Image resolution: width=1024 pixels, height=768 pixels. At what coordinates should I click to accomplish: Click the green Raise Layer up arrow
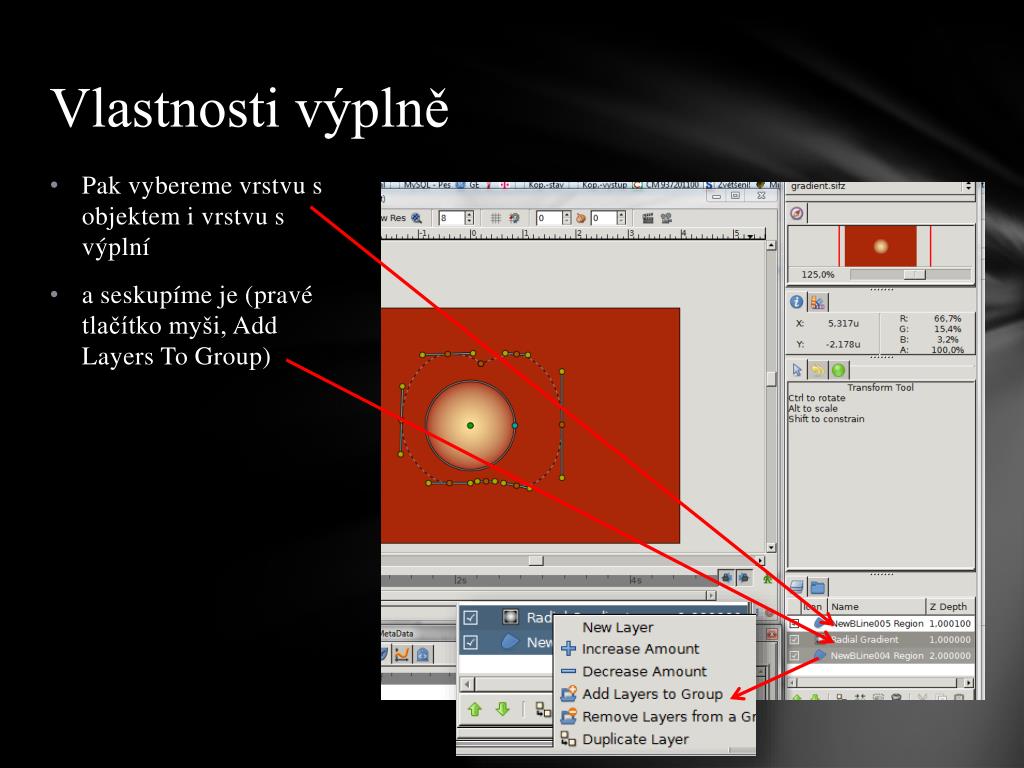click(x=475, y=709)
